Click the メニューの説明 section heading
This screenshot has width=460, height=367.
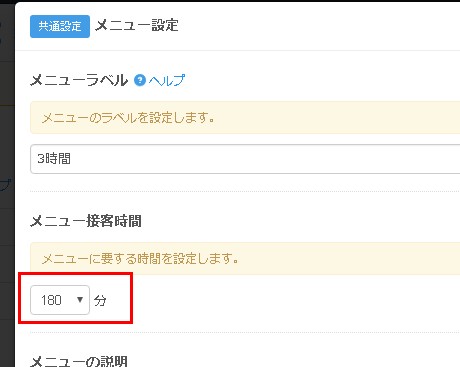(x=79, y=362)
